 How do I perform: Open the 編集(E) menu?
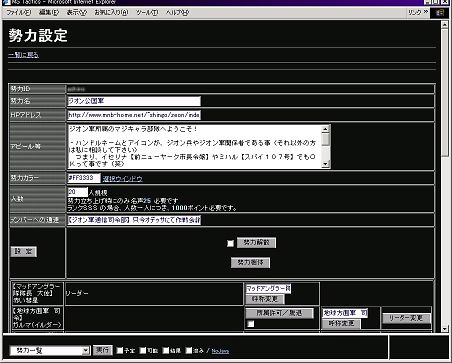[49, 13]
